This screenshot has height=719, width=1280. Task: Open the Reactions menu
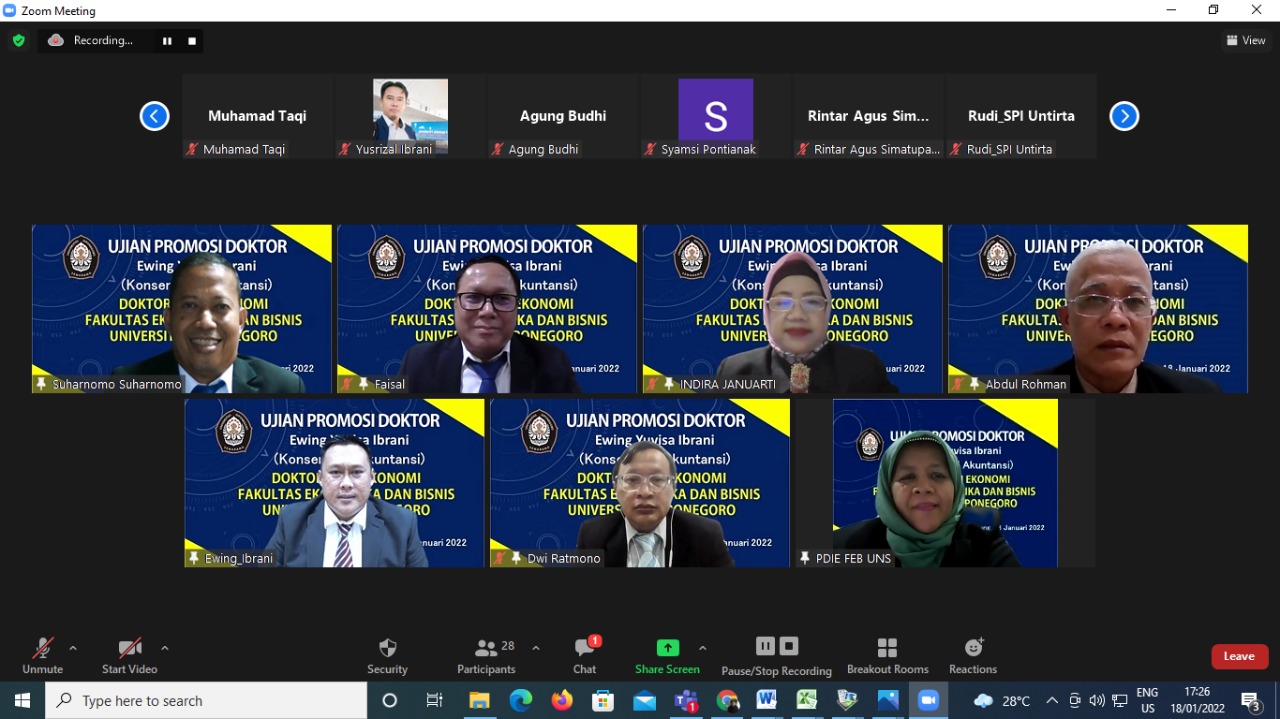[x=973, y=655]
